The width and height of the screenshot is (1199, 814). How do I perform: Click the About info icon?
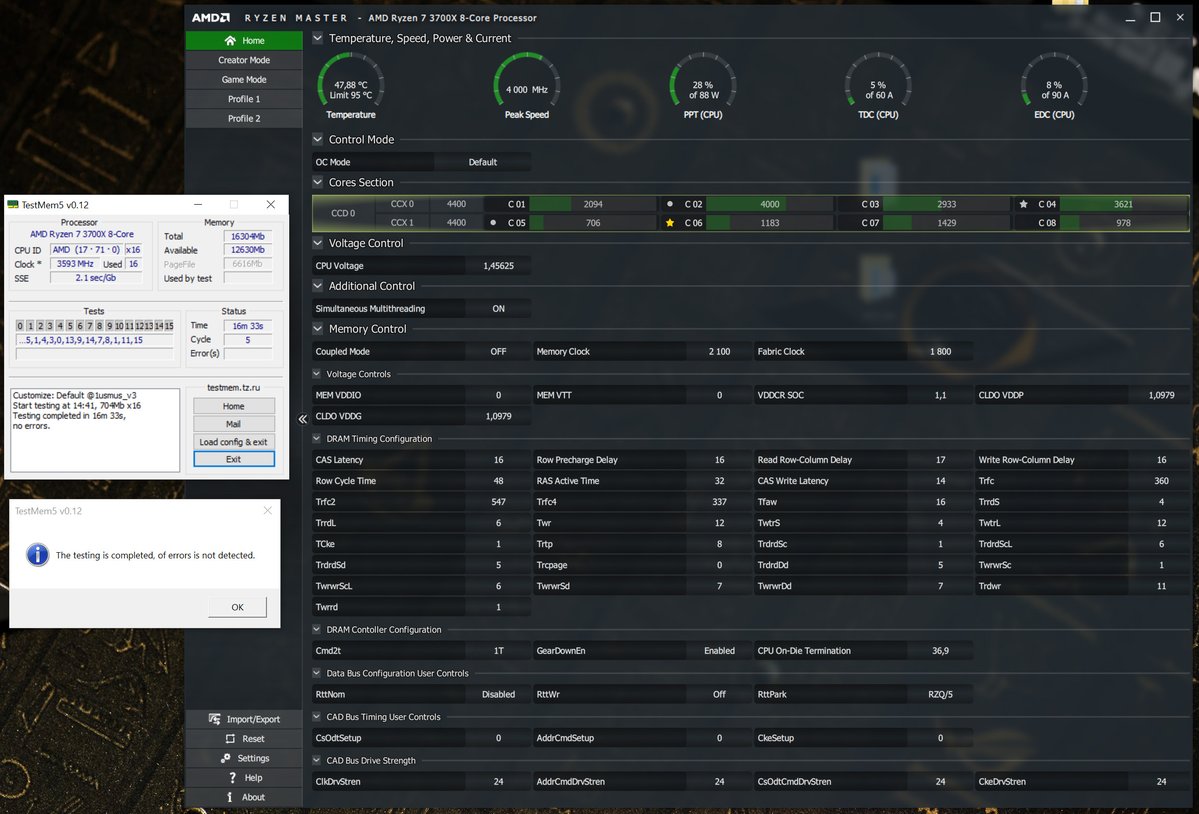[x=229, y=797]
